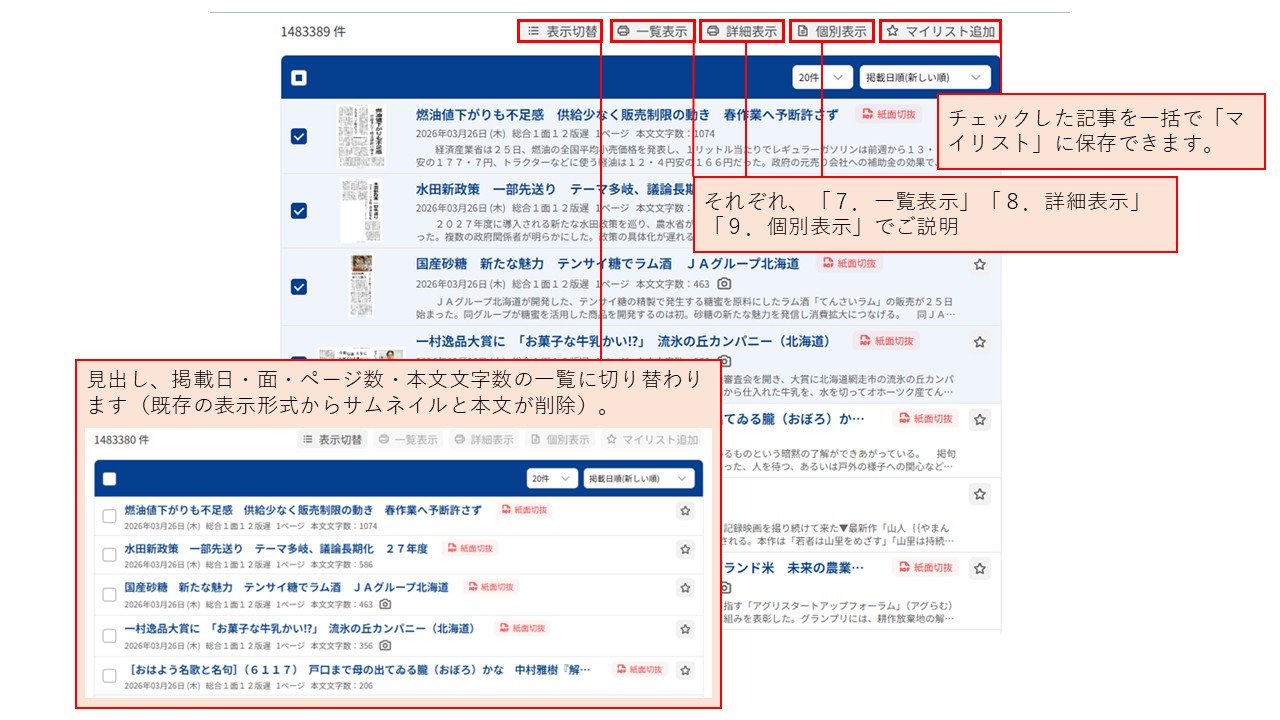The width and height of the screenshot is (1280, 720).
Task: Click マイリスト追加 star button in main toolbar
Action: (x=940, y=31)
